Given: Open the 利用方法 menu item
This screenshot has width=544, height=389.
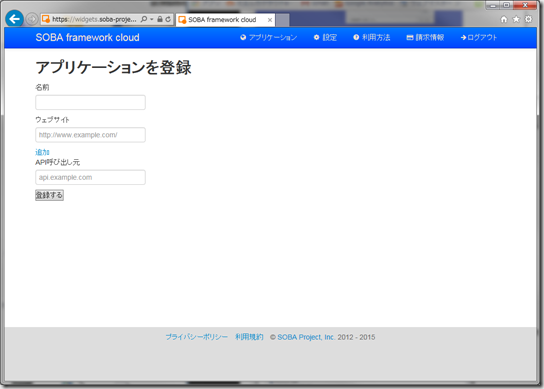Looking at the screenshot, I should 372,37.
